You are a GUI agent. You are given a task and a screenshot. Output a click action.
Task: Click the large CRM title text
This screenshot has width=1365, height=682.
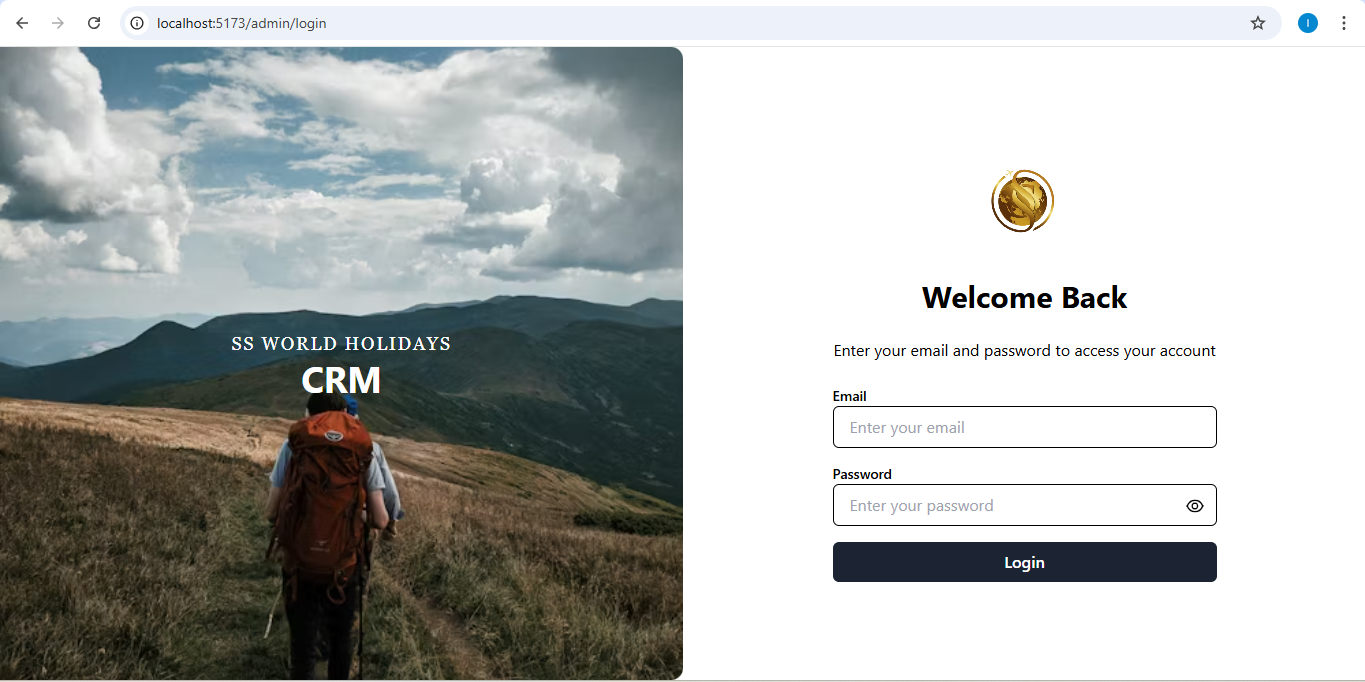click(341, 381)
